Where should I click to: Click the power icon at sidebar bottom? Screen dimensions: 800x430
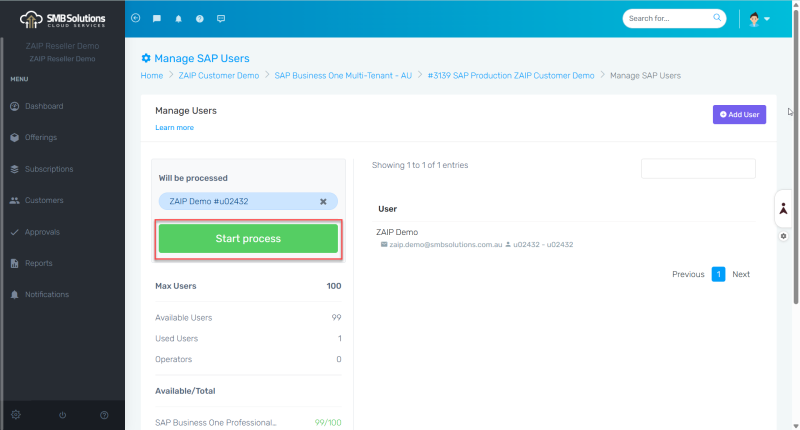pyautogui.click(x=62, y=414)
